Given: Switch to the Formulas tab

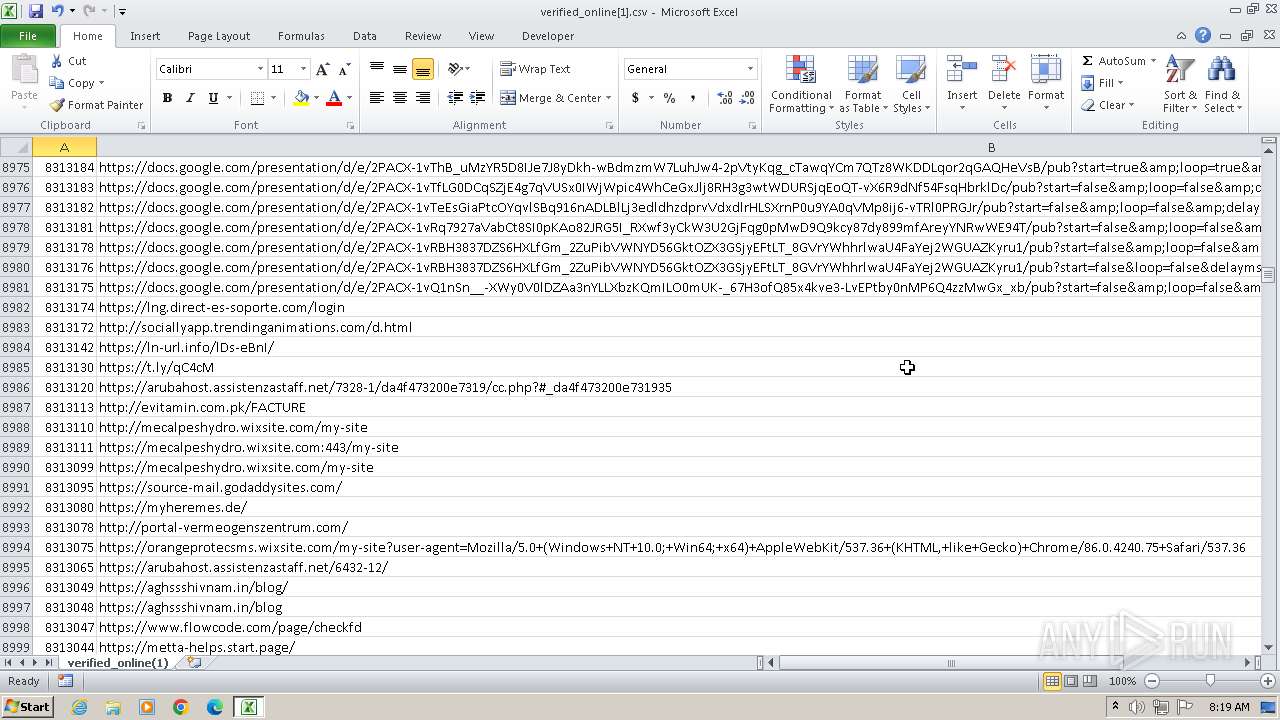Looking at the screenshot, I should click(301, 36).
